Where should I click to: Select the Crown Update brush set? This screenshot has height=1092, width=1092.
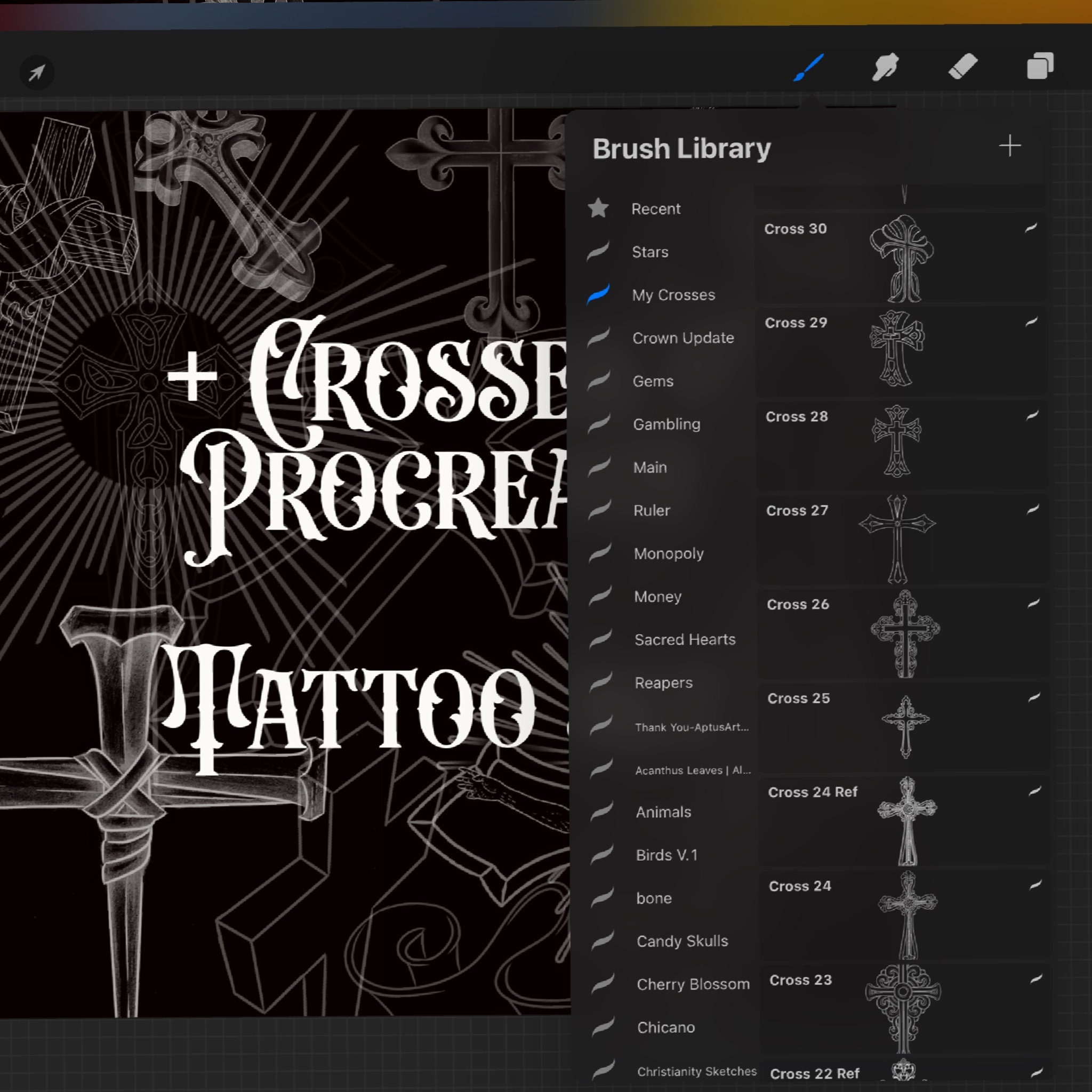point(684,338)
